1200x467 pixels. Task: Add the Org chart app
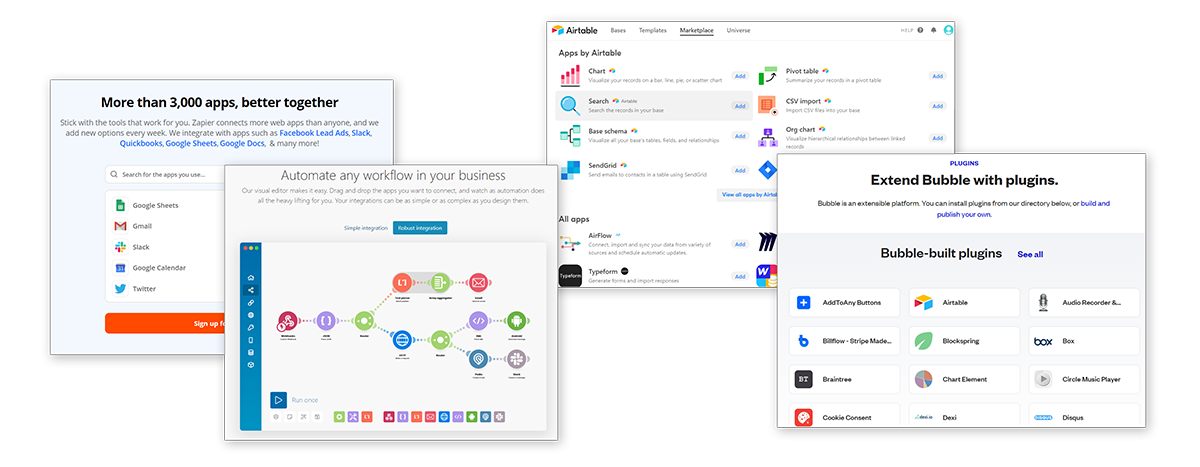(x=938, y=137)
